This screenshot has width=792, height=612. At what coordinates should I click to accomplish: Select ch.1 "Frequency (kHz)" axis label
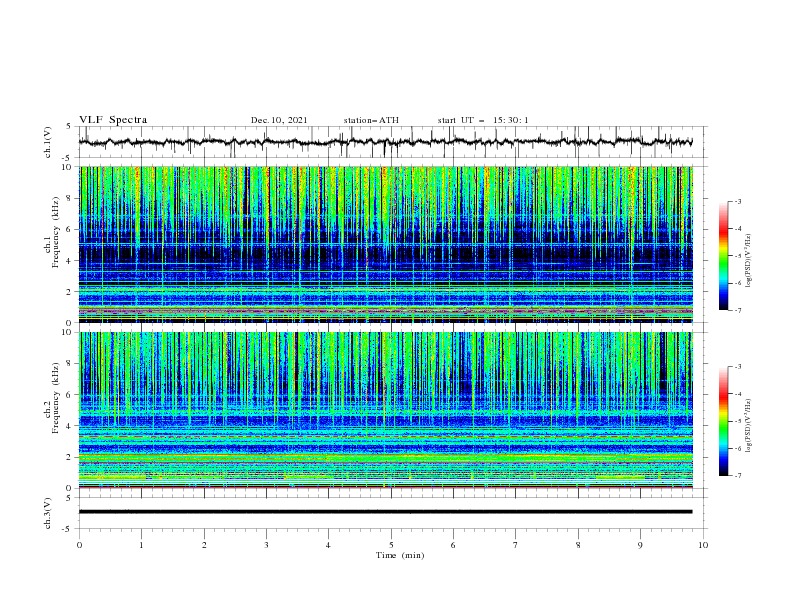(56, 232)
